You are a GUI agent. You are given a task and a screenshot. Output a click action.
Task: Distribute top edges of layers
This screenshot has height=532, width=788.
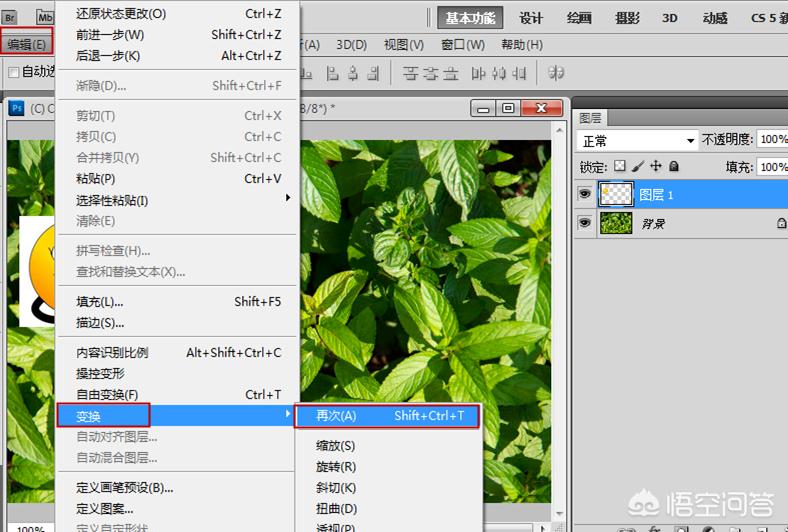411,74
